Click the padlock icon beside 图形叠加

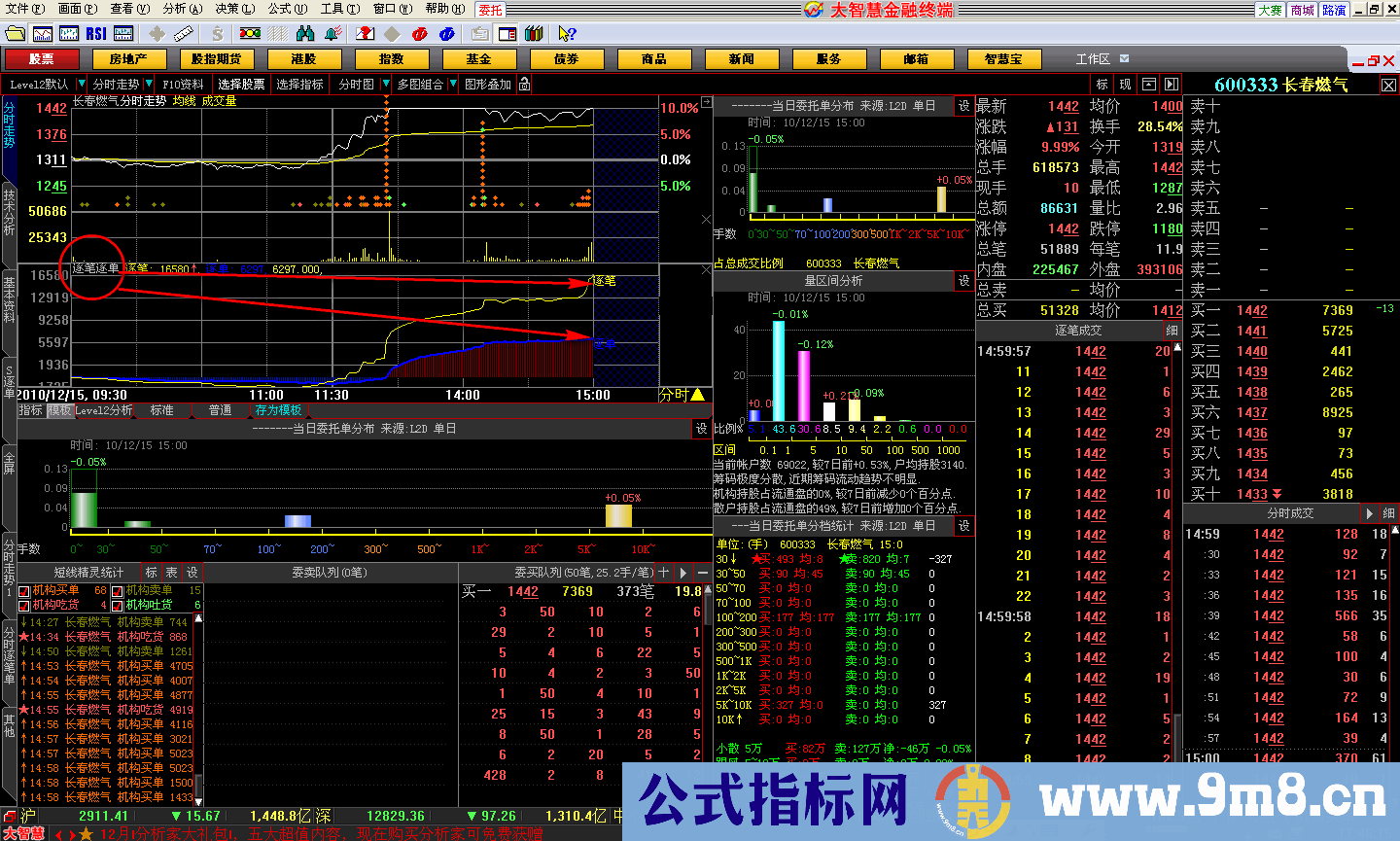coord(525,85)
